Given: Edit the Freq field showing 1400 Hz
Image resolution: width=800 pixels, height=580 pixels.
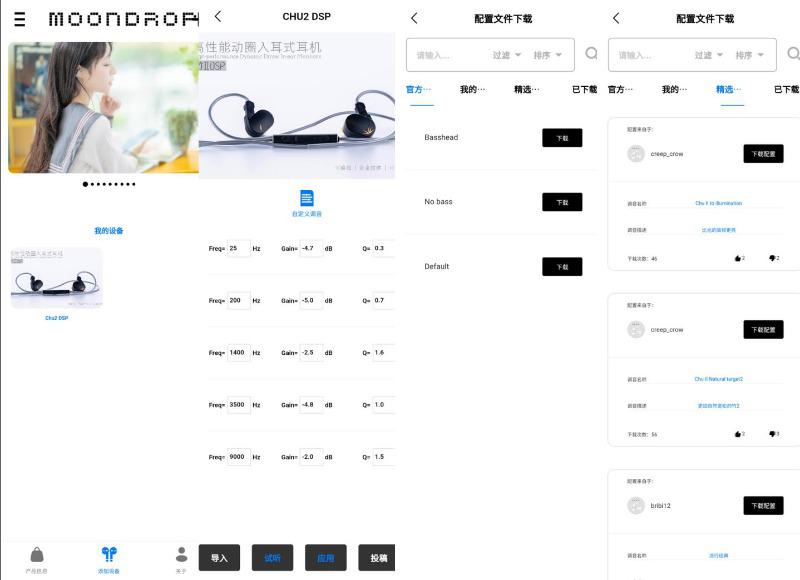Looking at the screenshot, I should [239, 352].
